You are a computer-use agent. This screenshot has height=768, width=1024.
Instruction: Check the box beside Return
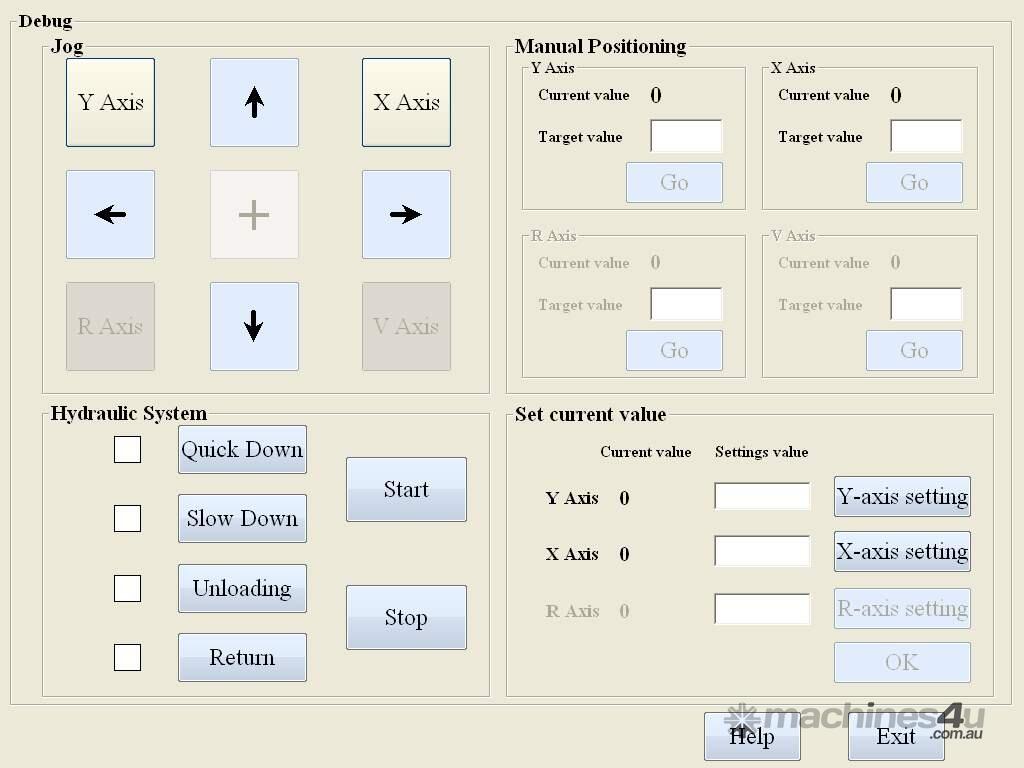pyautogui.click(x=127, y=657)
